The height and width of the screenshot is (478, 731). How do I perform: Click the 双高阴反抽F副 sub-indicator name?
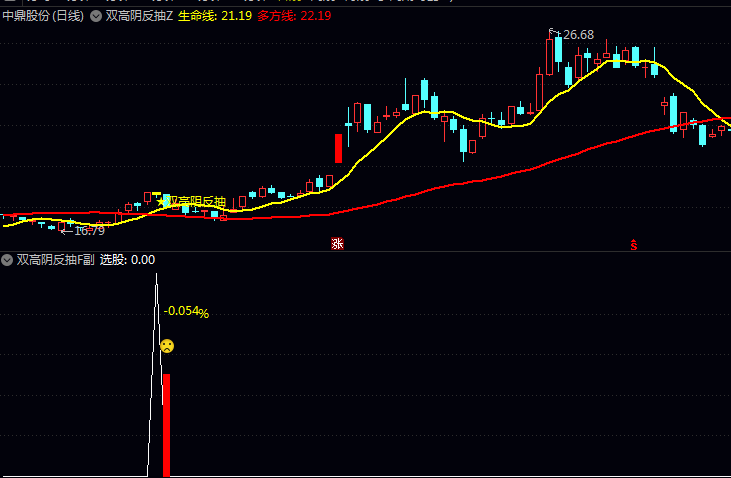(55, 260)
